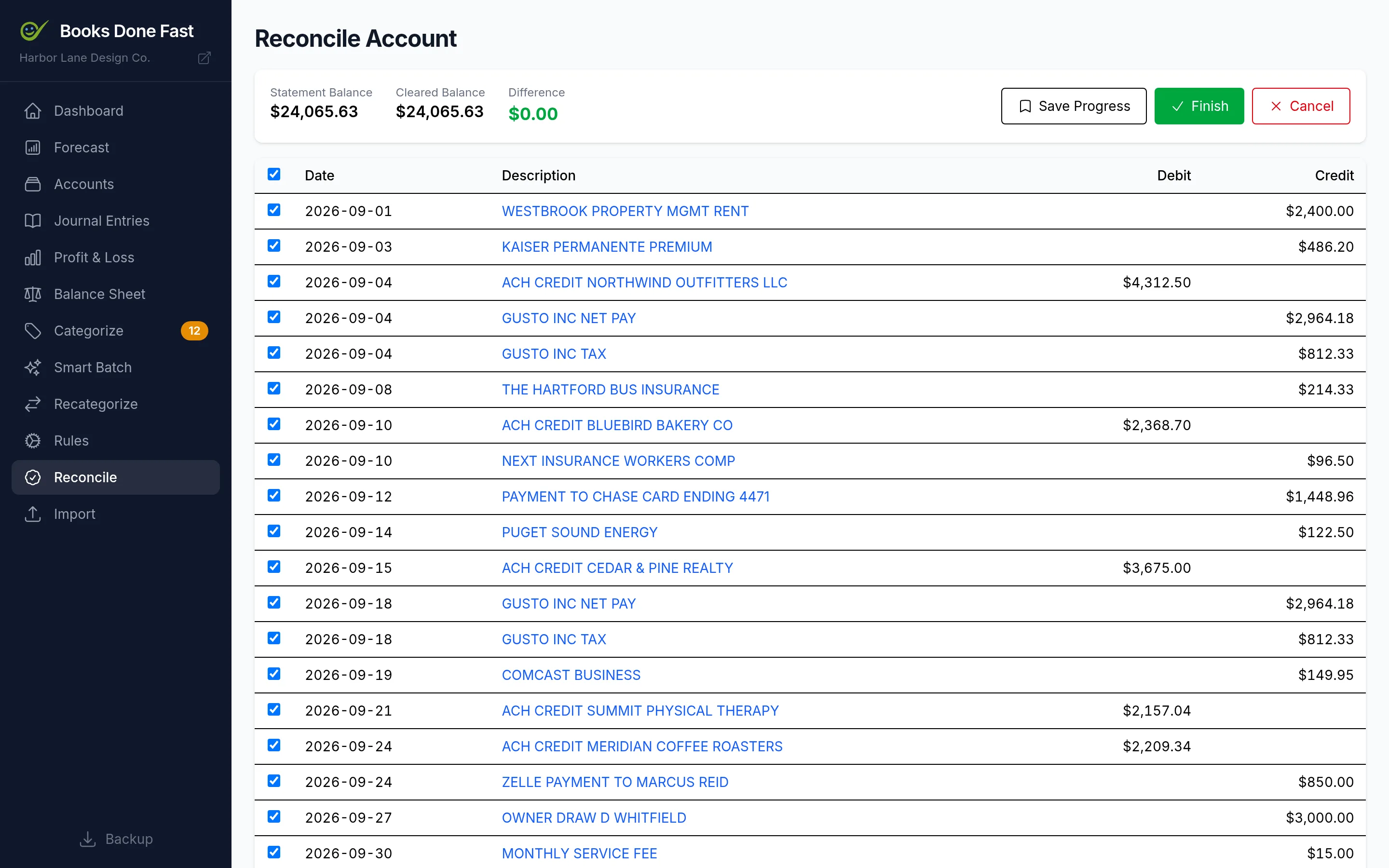
Task: Uncheck Puget Sound Energy row
Action: click(x=274, y=531)
